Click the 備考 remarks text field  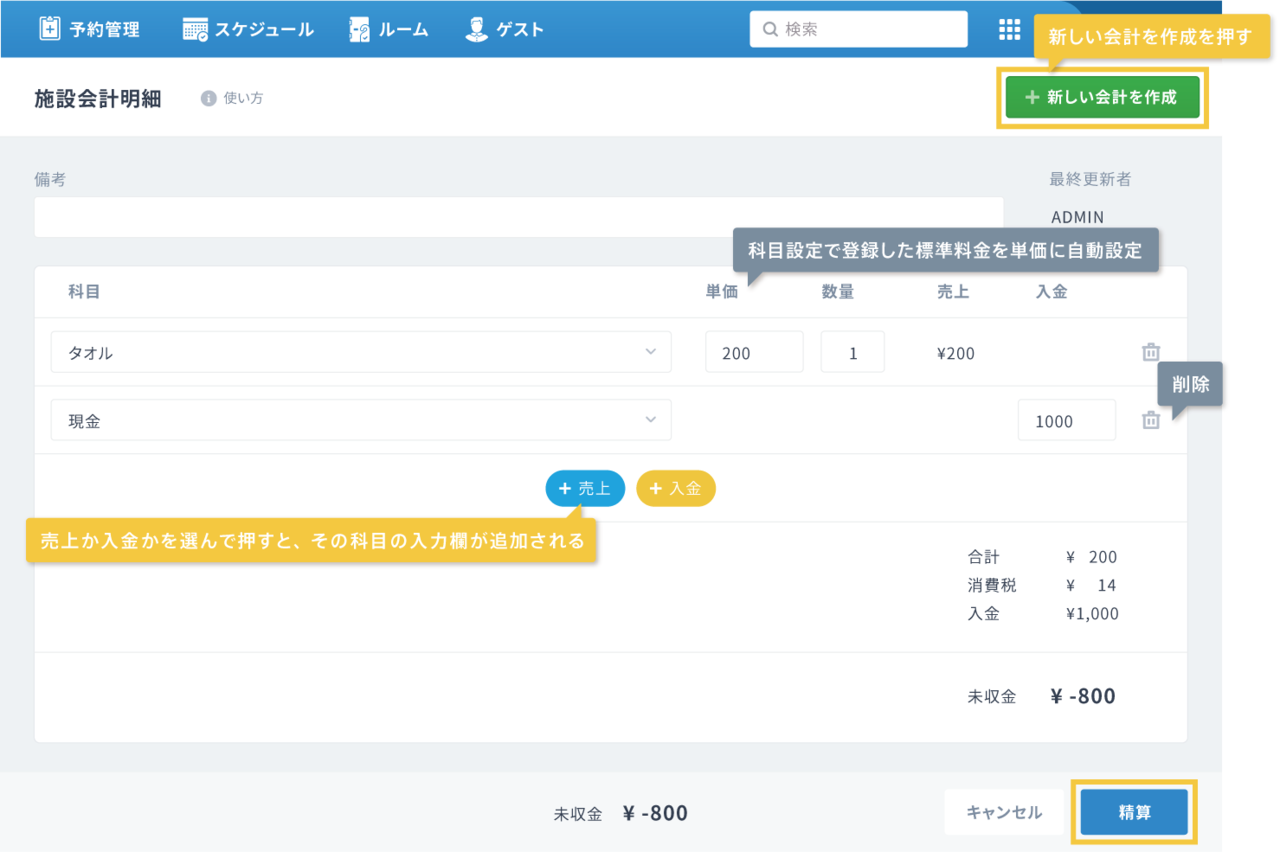pyautogui.click(x=518, y=217)
